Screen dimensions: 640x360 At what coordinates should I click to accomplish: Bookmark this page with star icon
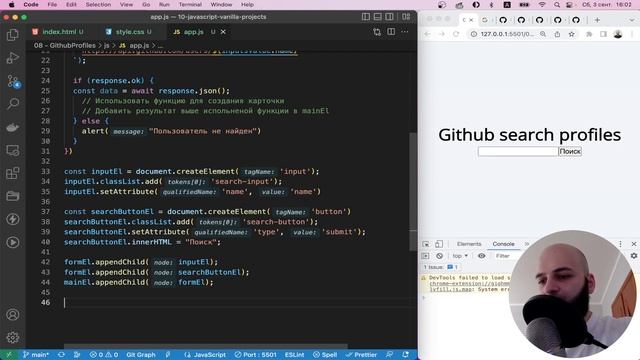pyautogui.click(x=571, y=34)
